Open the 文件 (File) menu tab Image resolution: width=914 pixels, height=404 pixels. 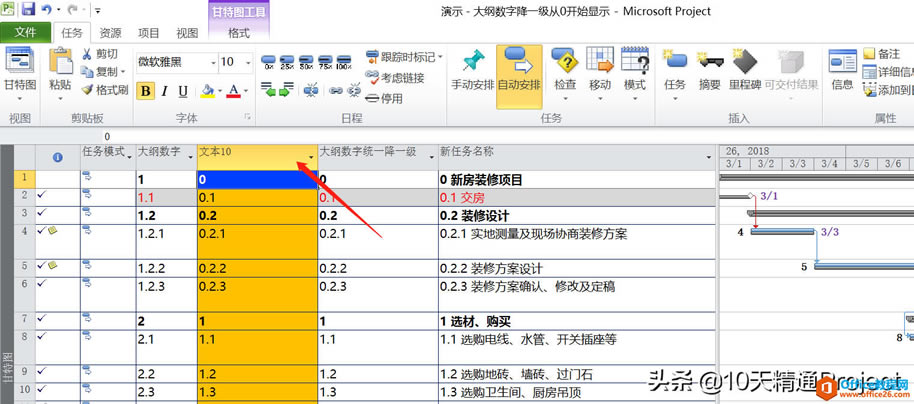coord(25,33)
